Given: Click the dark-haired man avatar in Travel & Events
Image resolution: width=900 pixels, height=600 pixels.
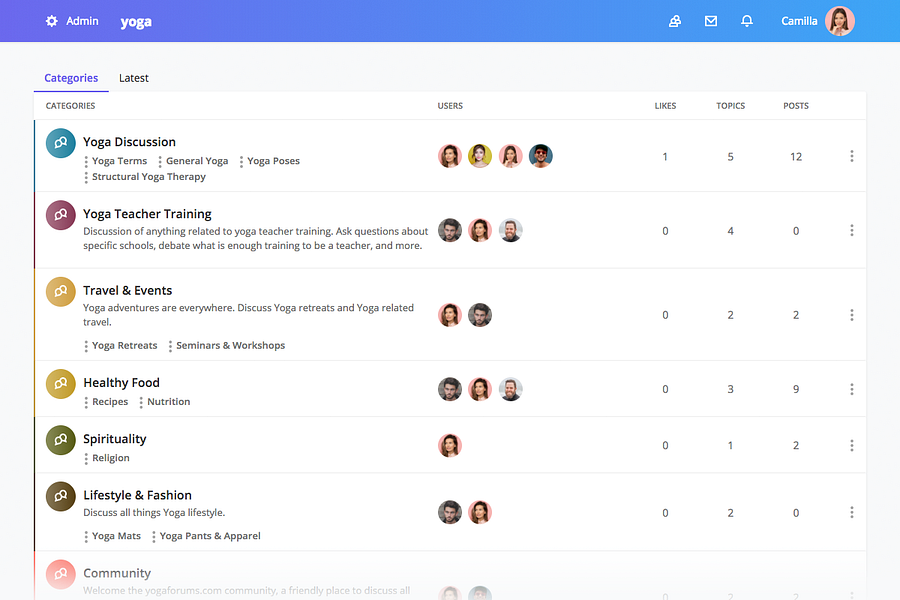Looking at the screenshot, I should coord(480,315).
